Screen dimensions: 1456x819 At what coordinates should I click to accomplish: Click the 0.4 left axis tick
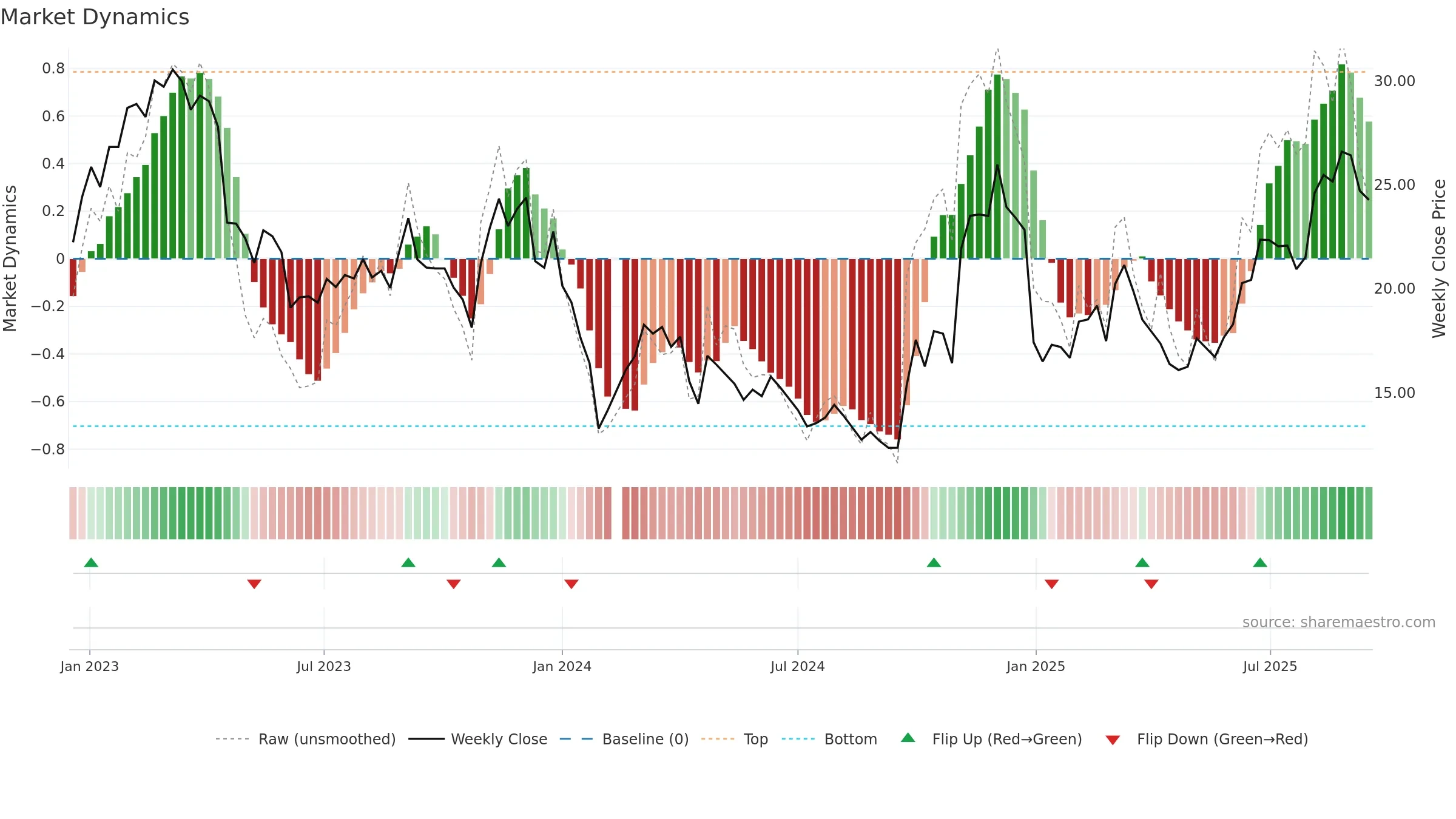(x=53, y=164)
